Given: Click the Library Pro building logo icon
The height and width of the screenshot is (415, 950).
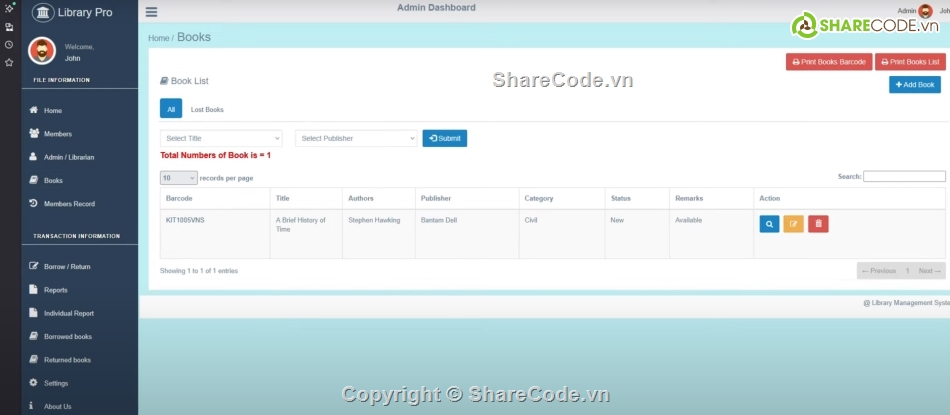Looking at the screenshot, I should click(x=42, y=12).
